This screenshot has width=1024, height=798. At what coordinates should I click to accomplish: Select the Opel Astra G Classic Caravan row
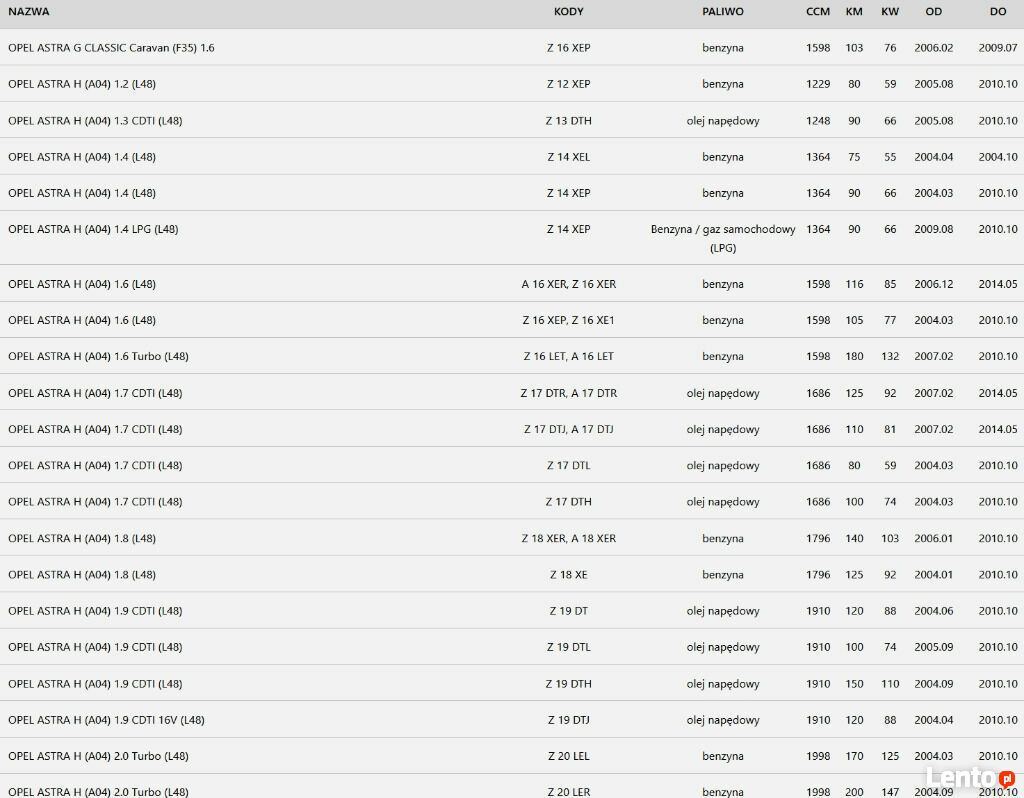[512, 47]
